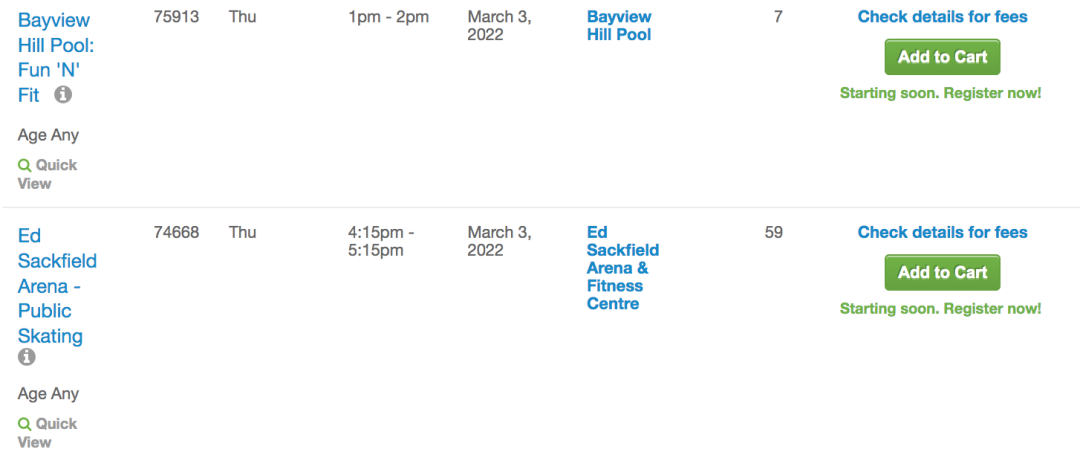Click 'Starting soon. Register now!' for Public Skating
Viewport: 1080px width, 452px height.
tap(940, 309)
